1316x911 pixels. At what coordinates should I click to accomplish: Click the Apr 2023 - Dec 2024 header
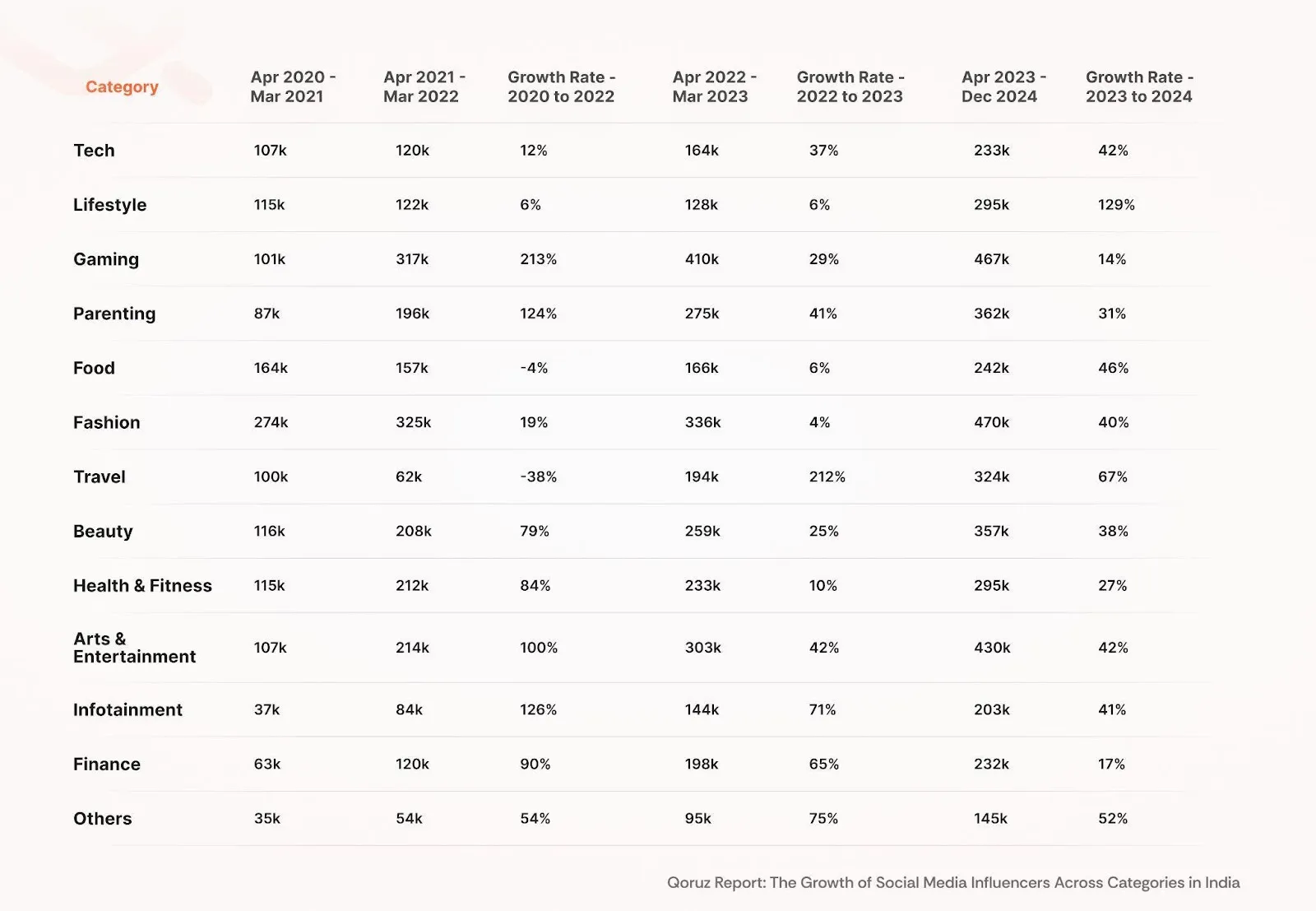coord(1003,86)
